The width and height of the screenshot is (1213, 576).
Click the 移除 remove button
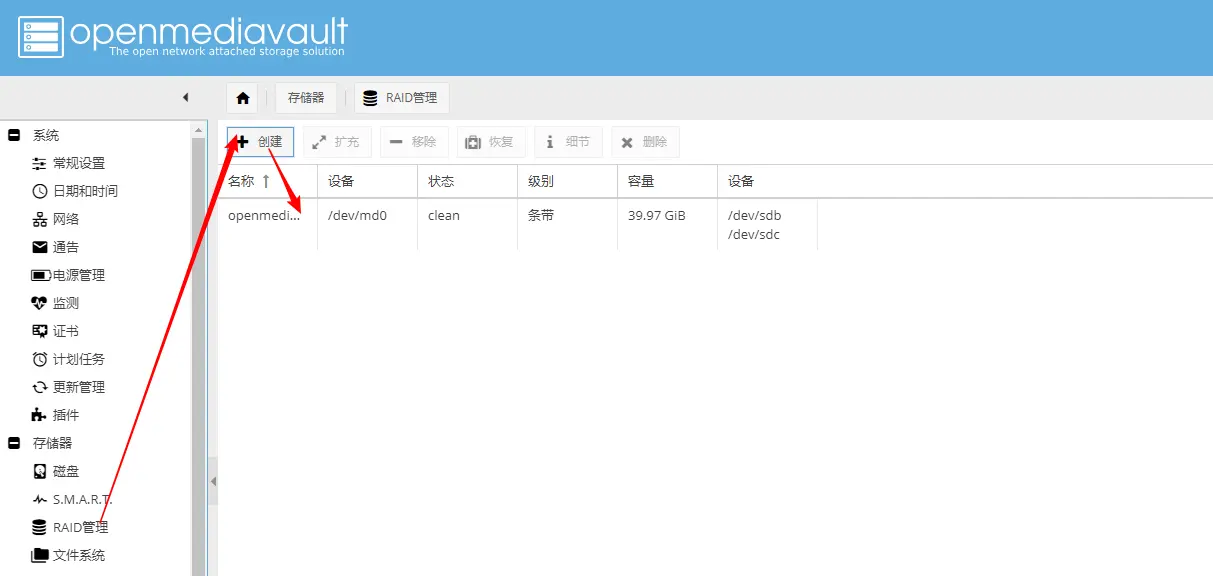tap(414, 142)
